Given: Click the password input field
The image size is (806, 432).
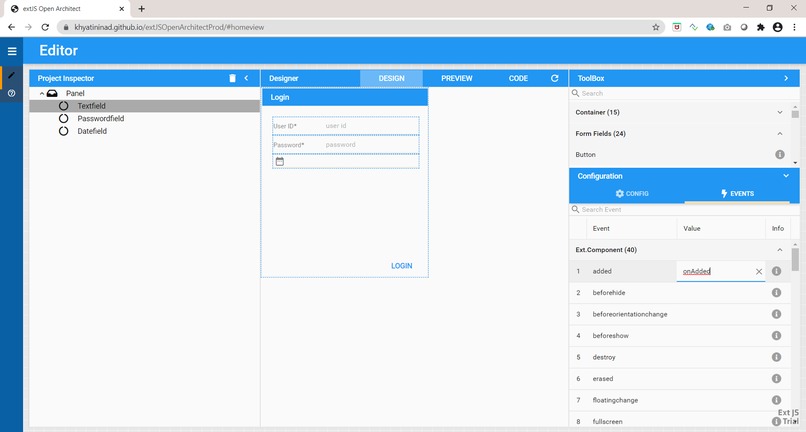Looking at the screenshot, I should [x=372, y=145].
